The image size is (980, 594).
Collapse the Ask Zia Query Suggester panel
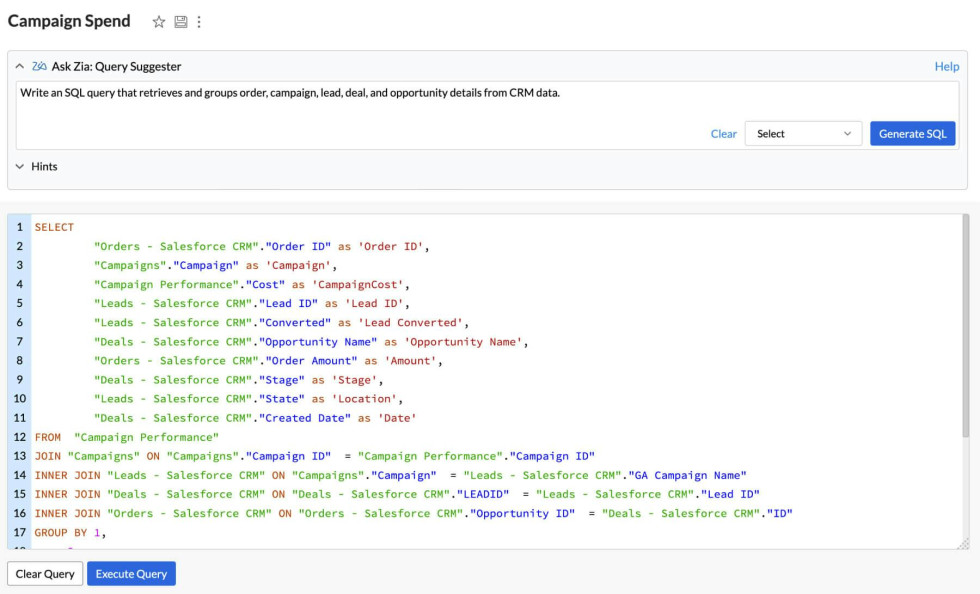pyautogui.click(x=22, y=66)
